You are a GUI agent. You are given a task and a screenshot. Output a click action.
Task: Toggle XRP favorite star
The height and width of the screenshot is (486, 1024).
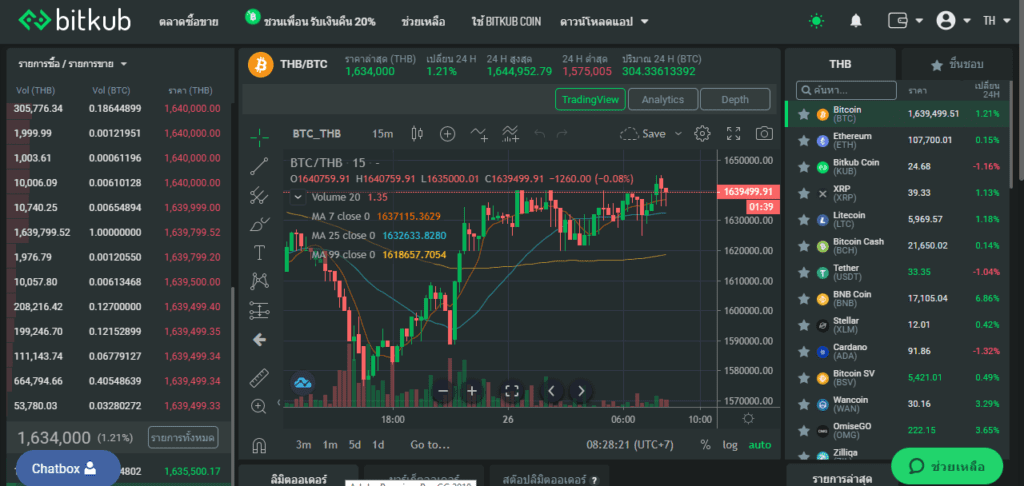[804, 193]
